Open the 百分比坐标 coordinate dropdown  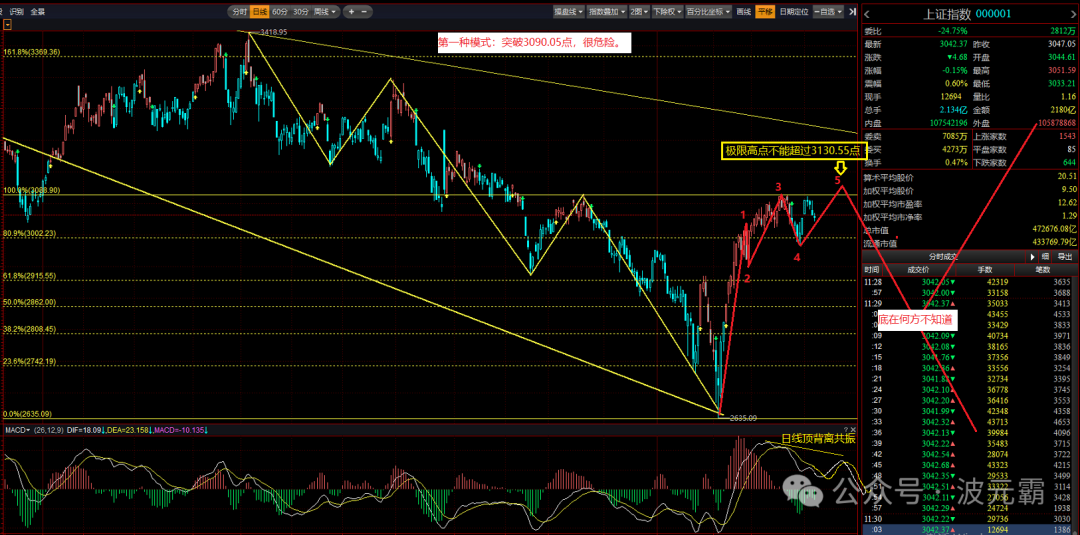[709, 11]
